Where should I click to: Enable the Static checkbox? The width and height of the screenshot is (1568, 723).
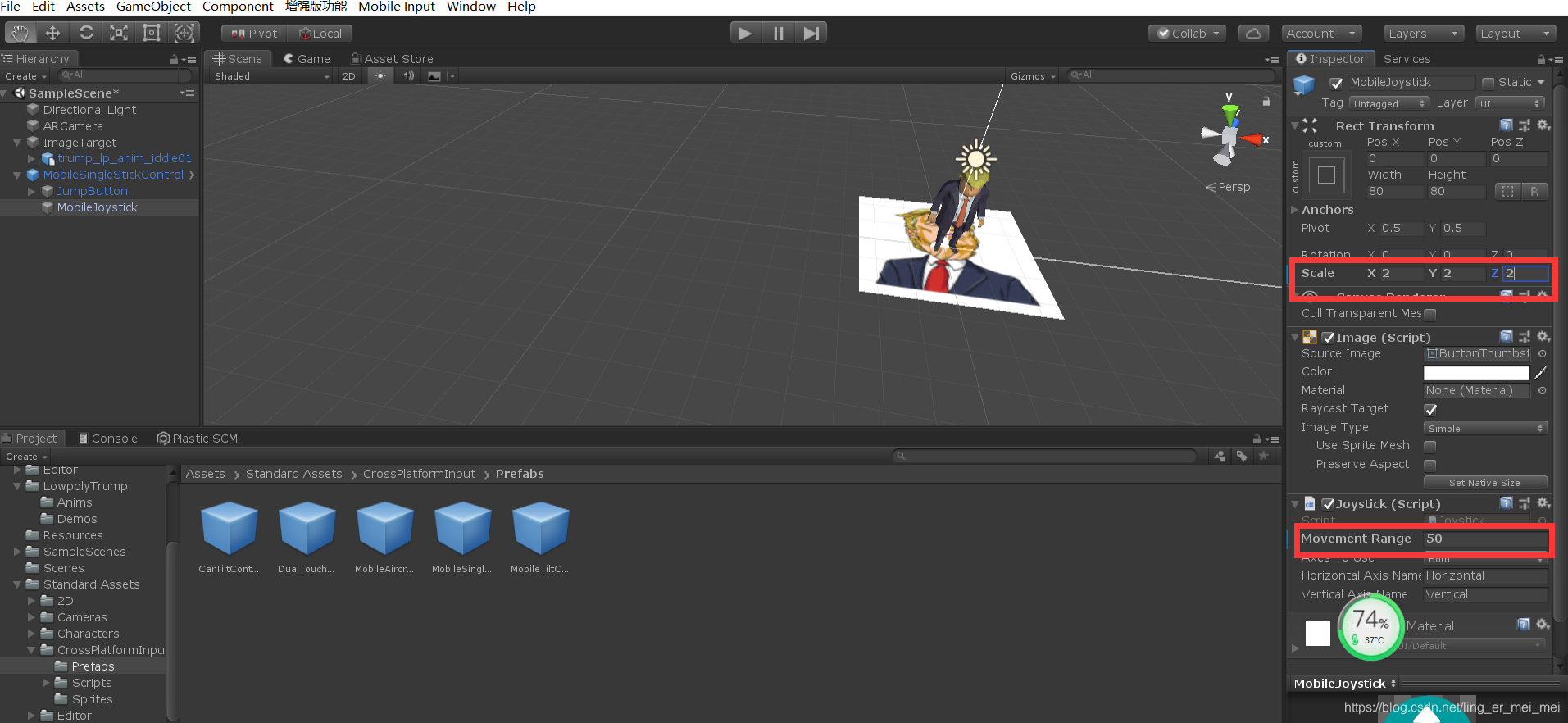coord(1488,83)
